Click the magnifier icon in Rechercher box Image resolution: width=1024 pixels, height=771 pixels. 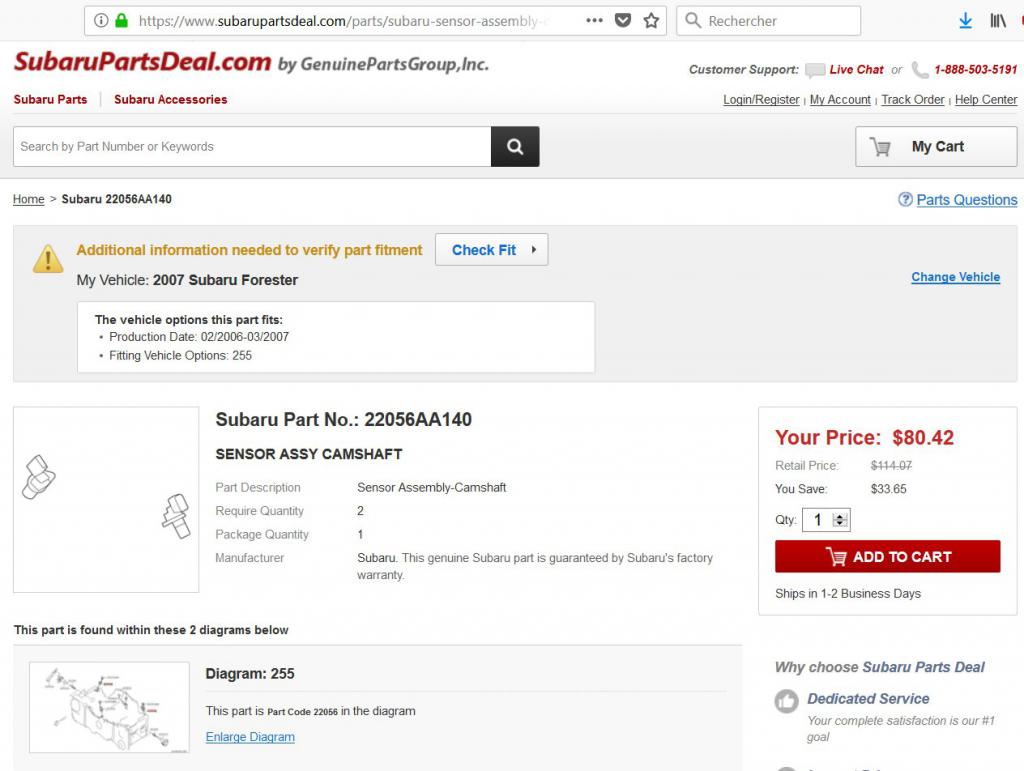(693, 21)
